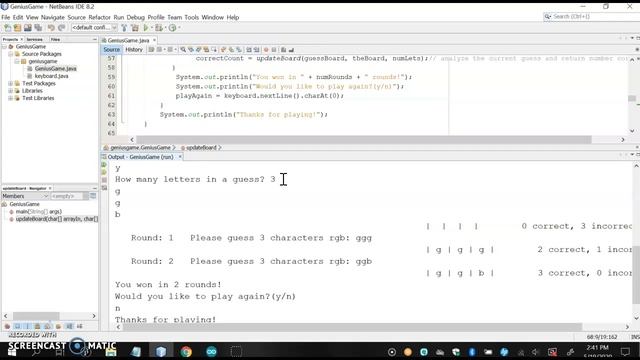This screenshot has height=360, width=640.
Task: Click the Profile Project toolbar icon
Action: click(173, 28)
